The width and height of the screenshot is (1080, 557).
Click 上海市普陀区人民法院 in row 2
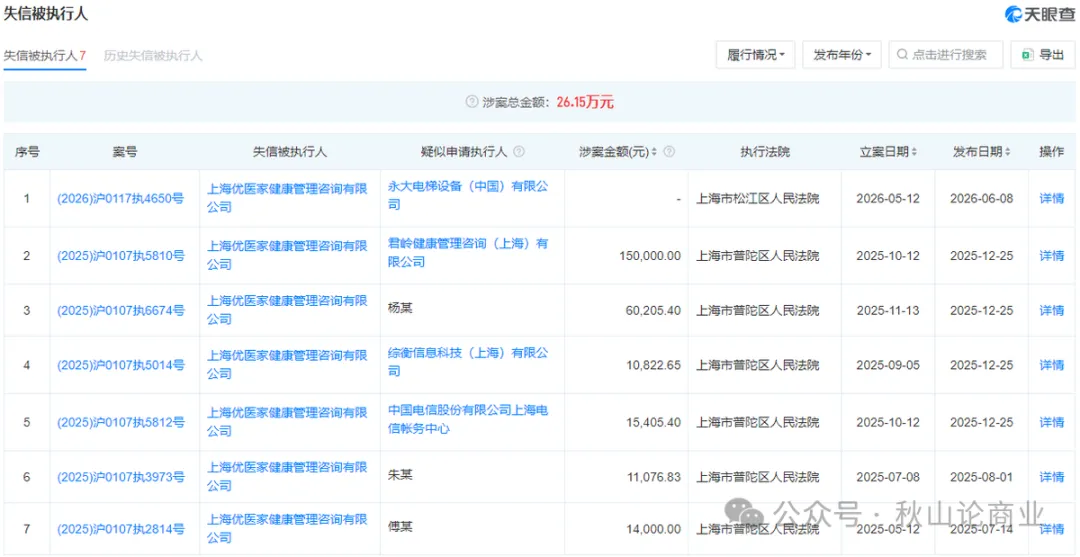[758, 255]
